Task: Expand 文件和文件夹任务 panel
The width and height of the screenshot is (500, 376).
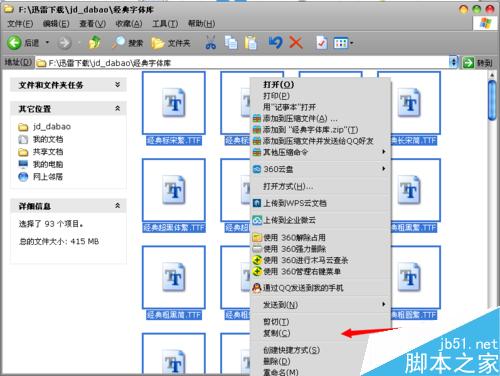Action: (x=117, y=85)
